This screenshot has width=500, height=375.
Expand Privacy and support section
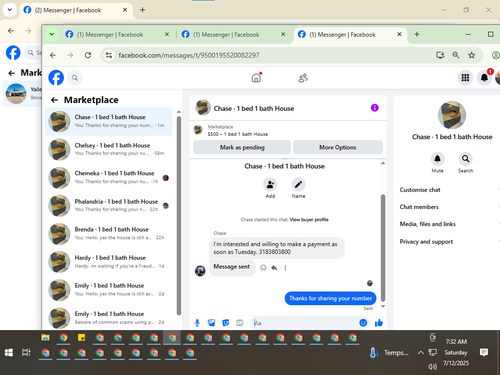[x=449, y=242]
